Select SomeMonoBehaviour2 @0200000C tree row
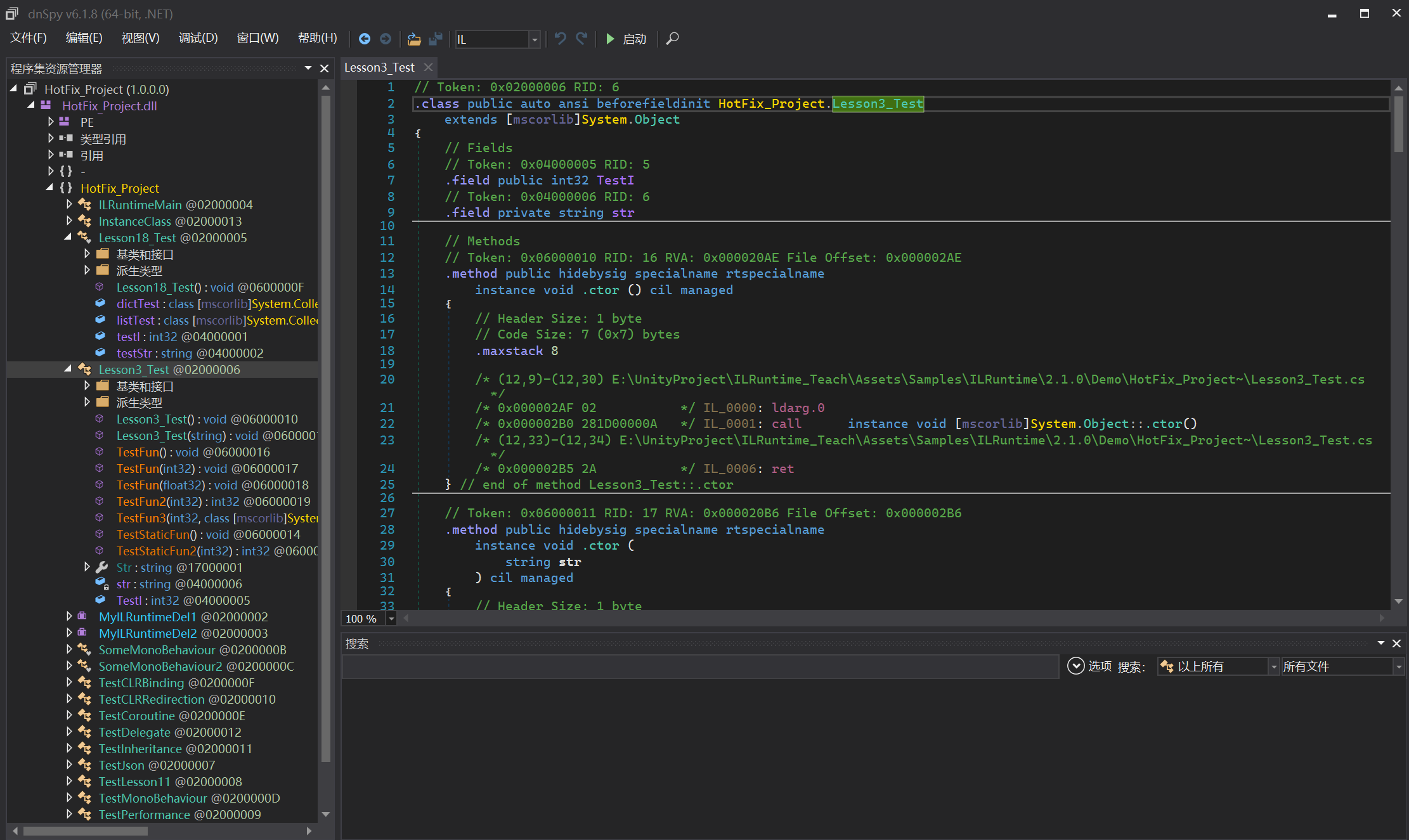The image size is (1409, 840). [197, 666]
